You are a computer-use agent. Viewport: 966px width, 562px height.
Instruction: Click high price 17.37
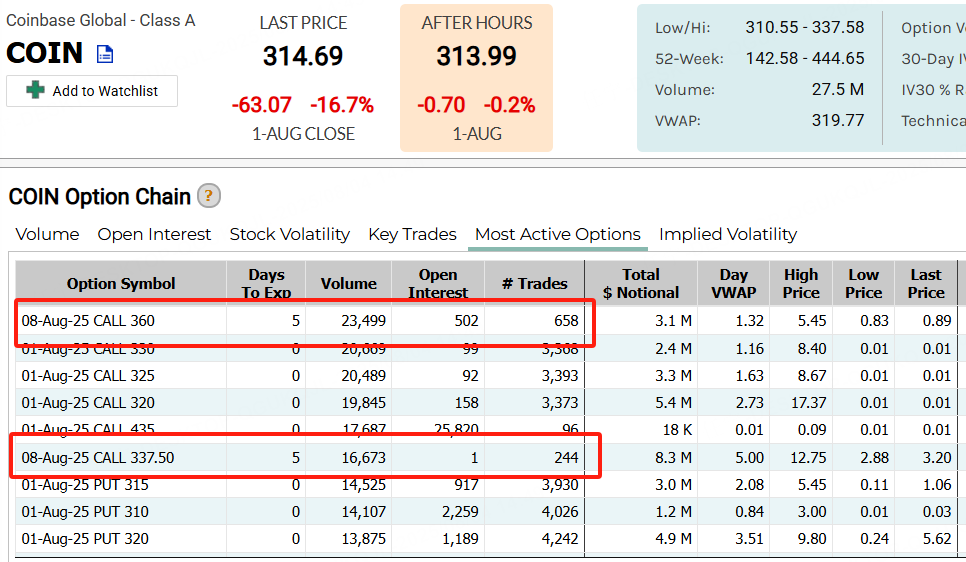coord(808,403)
